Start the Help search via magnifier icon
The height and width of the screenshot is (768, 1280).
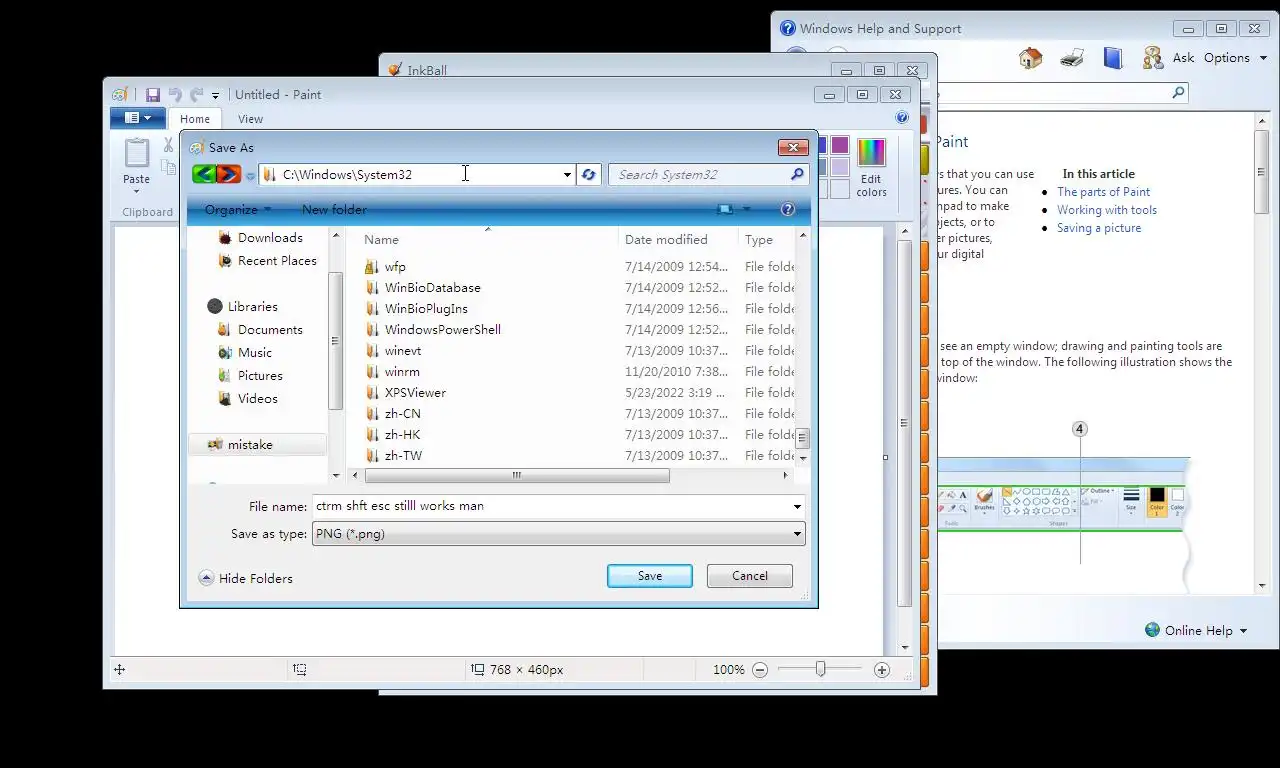tap(1178, 93)
